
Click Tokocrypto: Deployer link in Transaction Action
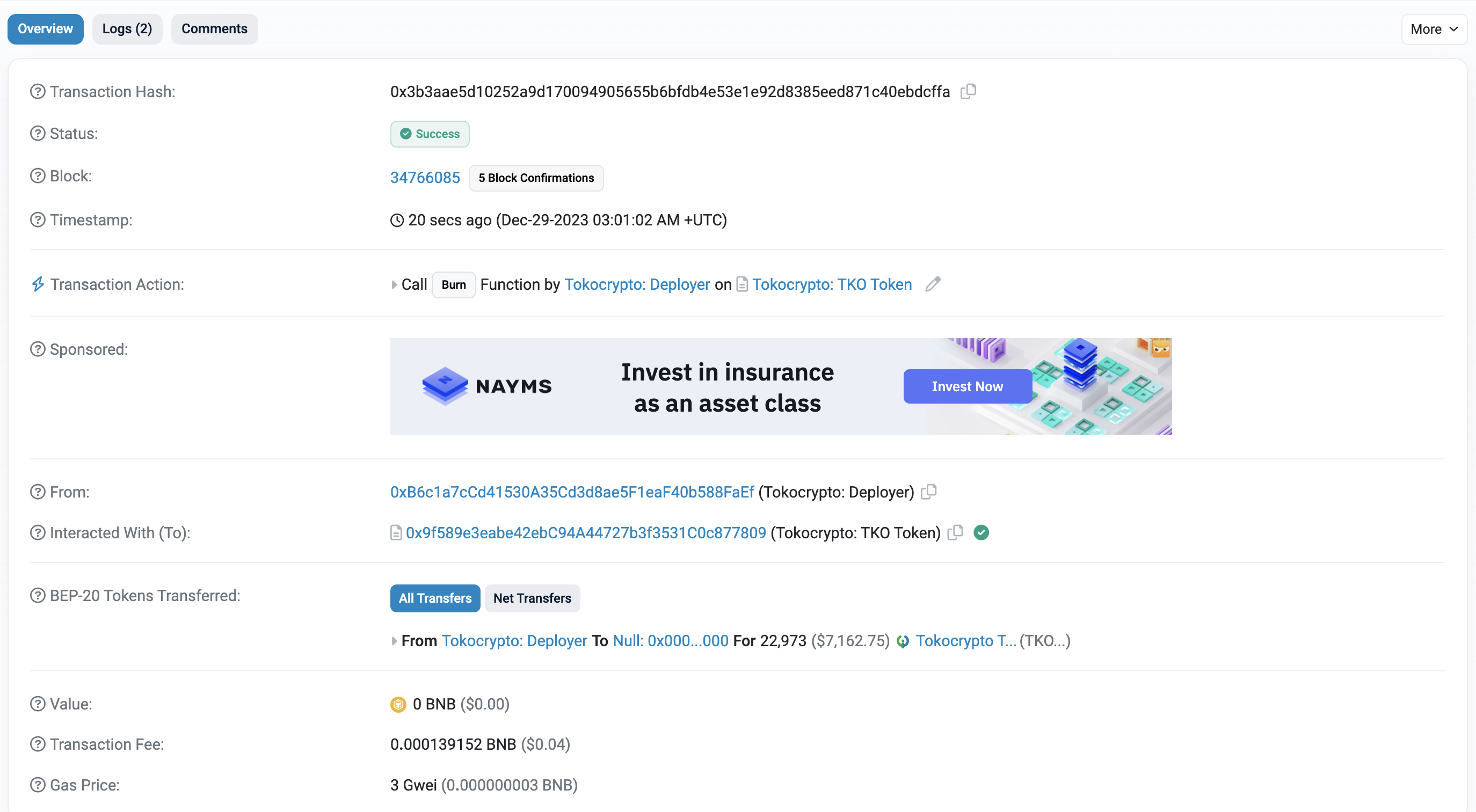click(x=637, y=284)
